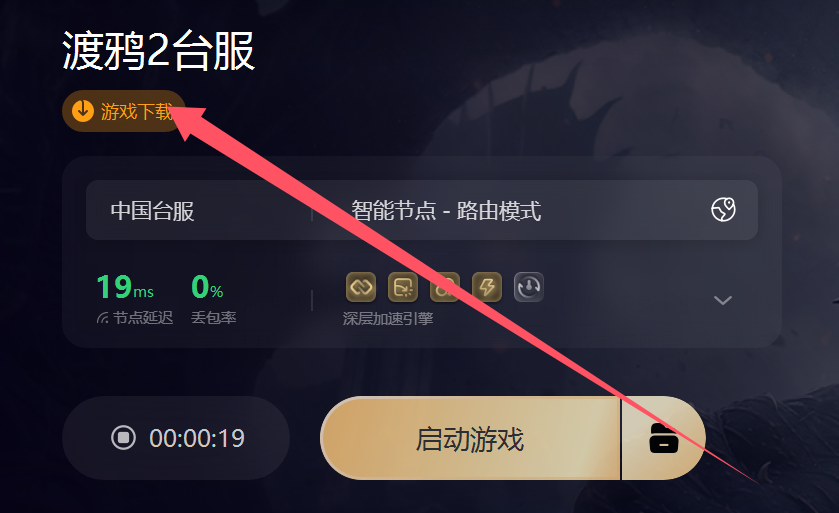
Task: Launch the game with the 启动游戏 button
Action: point(470,438)
